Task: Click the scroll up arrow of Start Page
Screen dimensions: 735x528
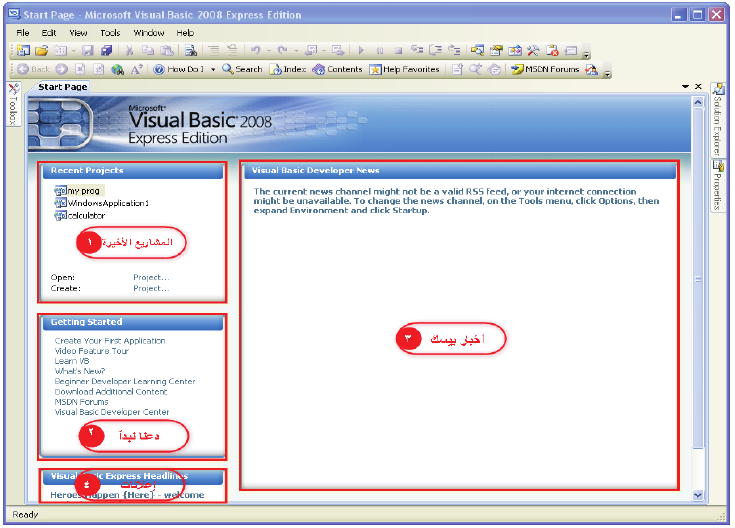Action: 698,102
